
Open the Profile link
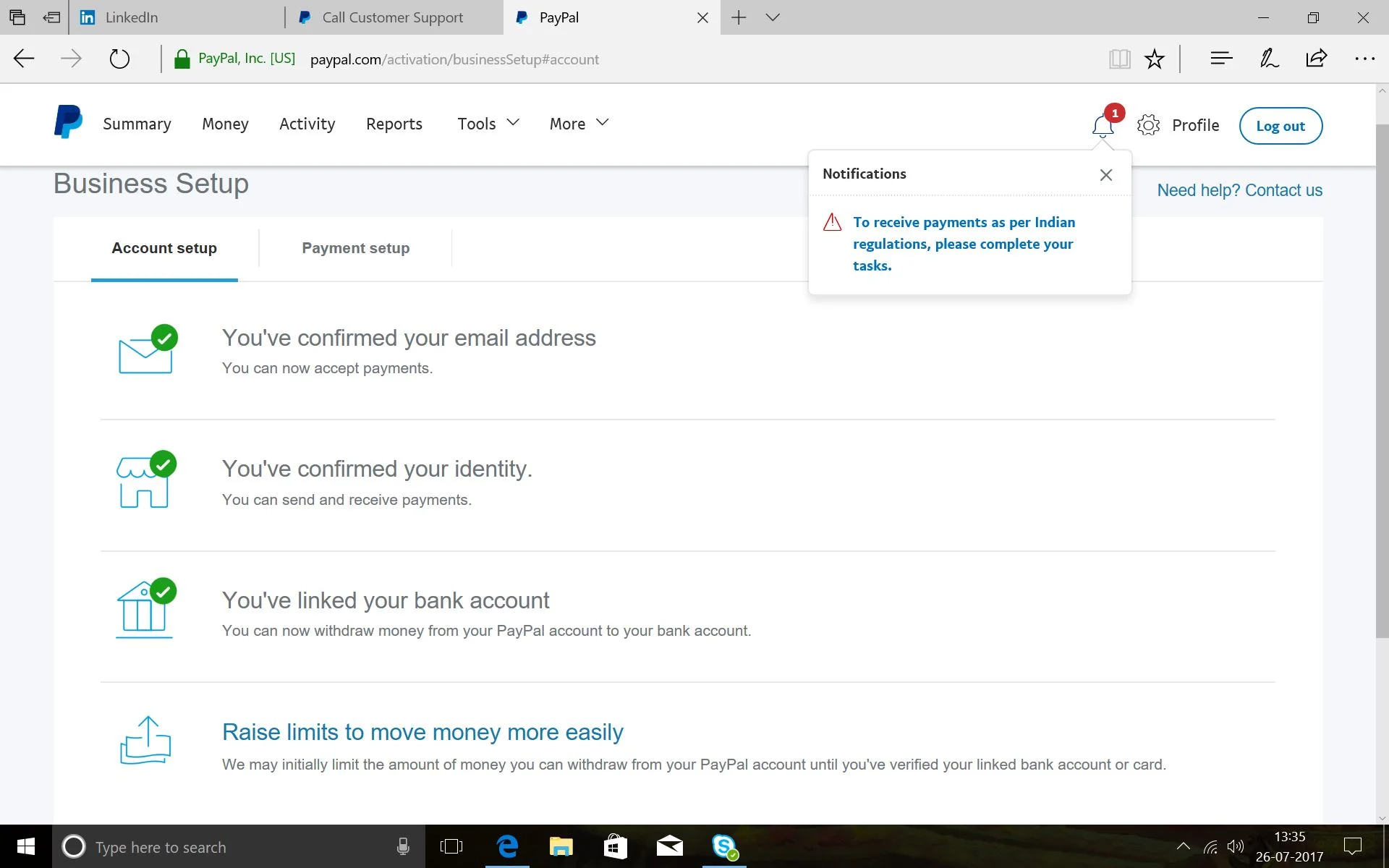pyautogui.click(x=1195, y=125)
